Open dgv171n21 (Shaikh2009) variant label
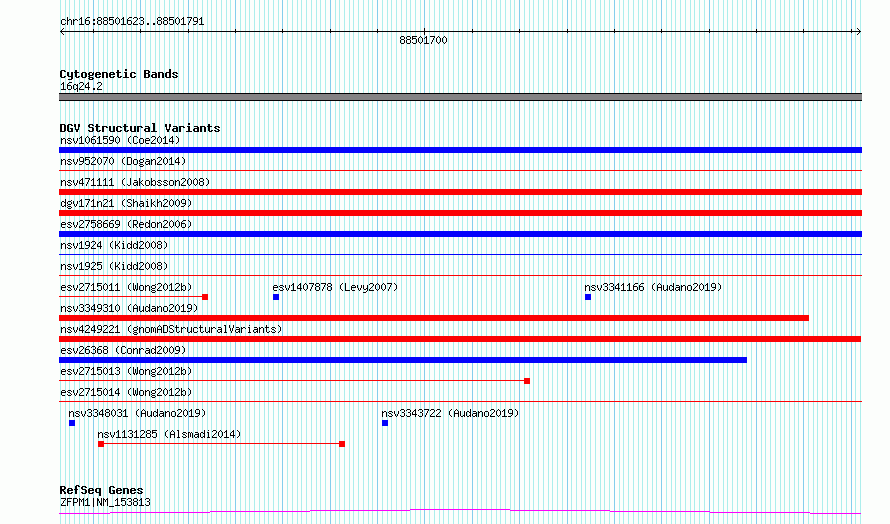 pos(126,203)
